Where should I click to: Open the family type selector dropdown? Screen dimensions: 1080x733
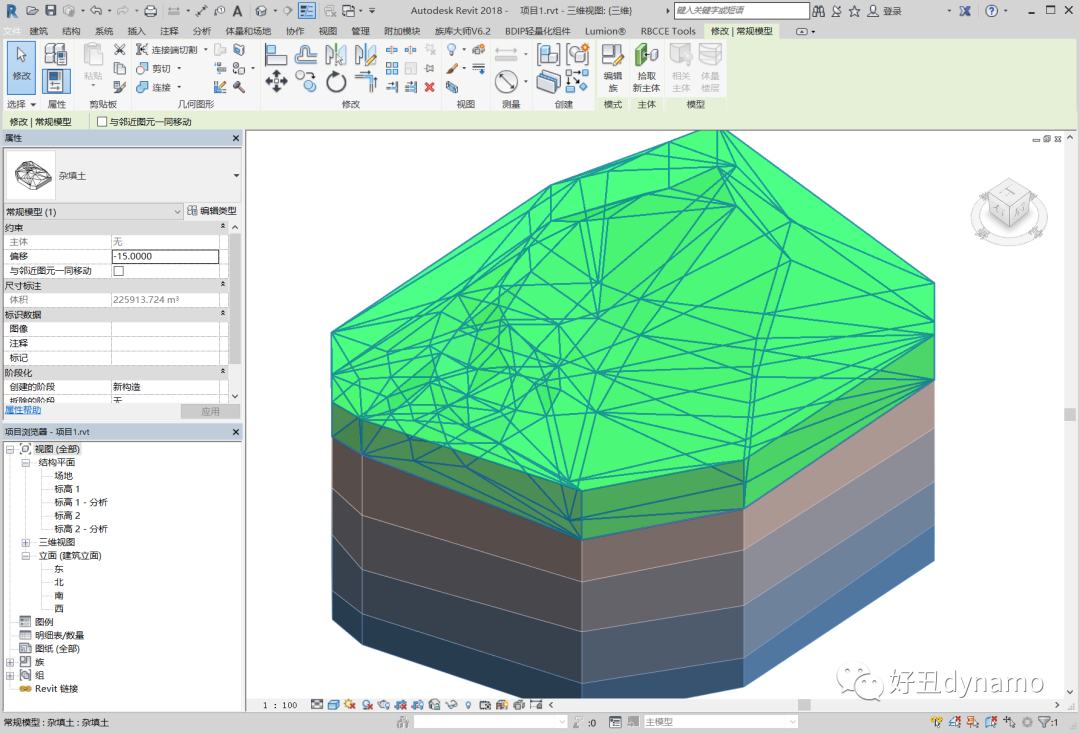(x=236, y=175)
